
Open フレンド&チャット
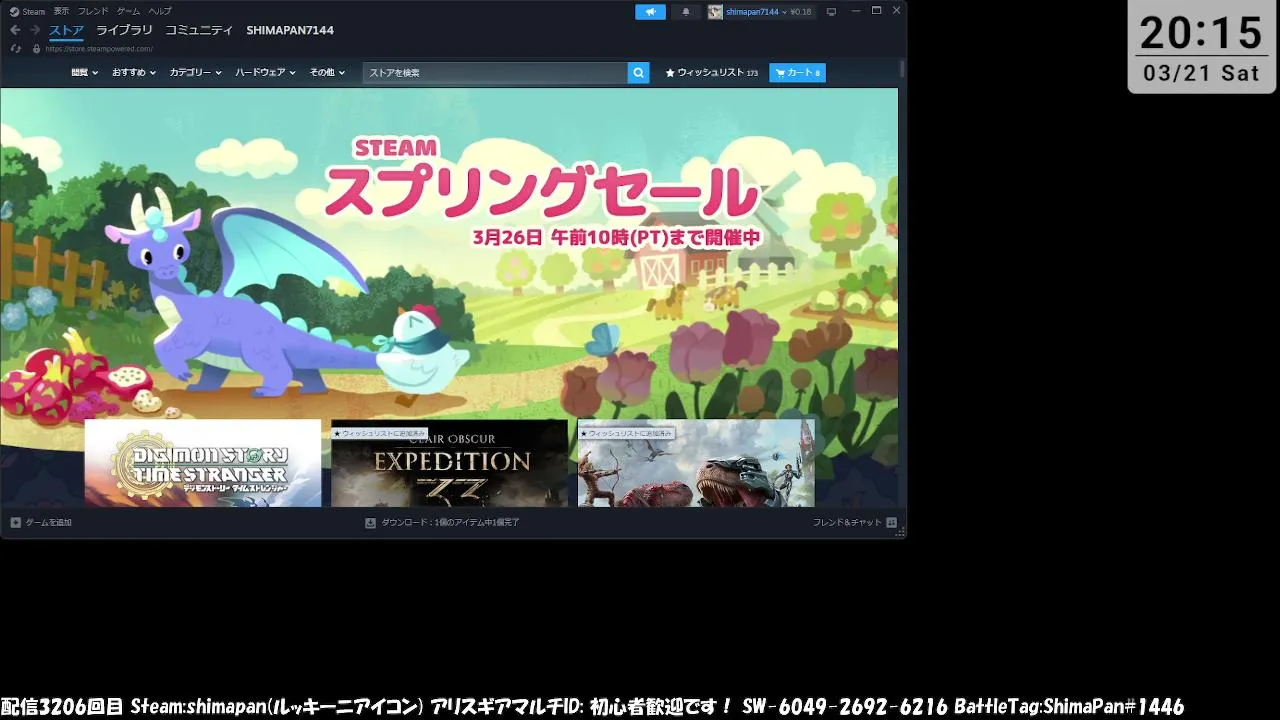coord(847,523)
